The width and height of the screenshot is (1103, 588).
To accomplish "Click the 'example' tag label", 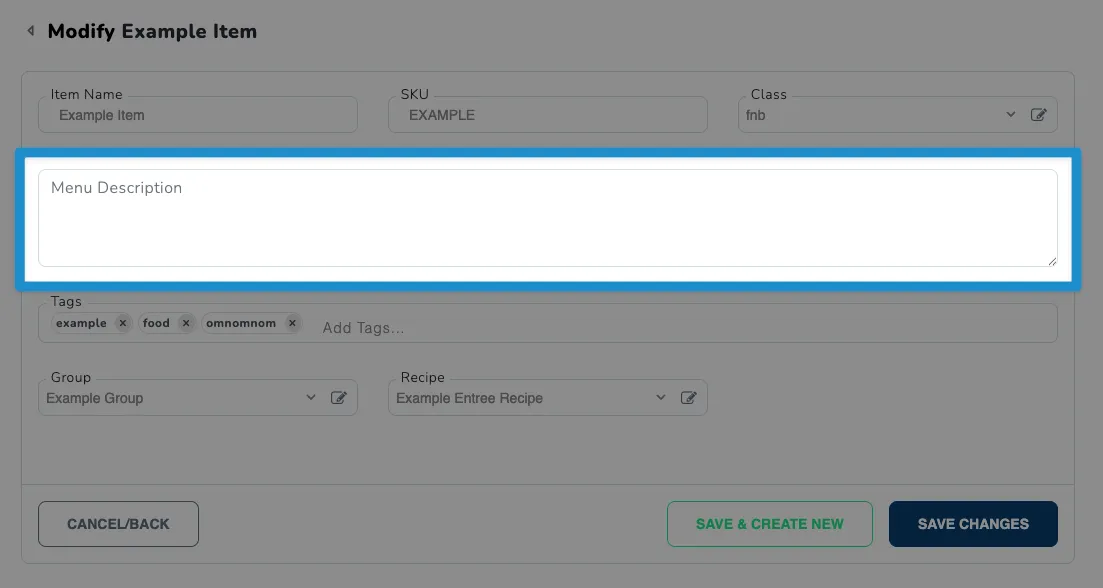I will (x=82, y=323).
